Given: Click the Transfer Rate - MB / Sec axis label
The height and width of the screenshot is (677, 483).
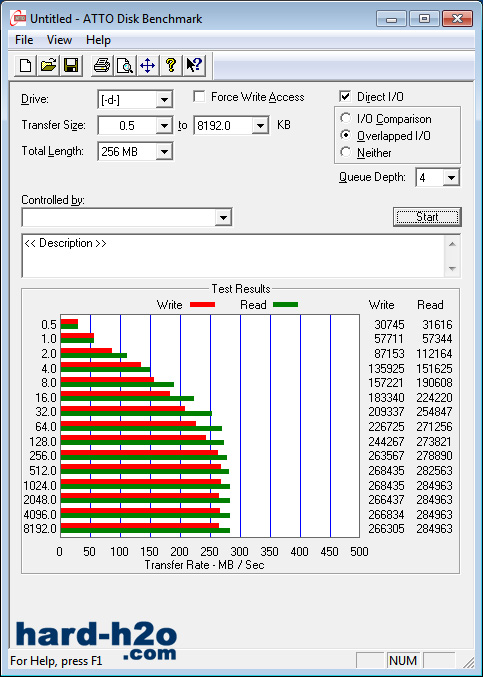Looking at the screenshot, I should pos(204,565).
